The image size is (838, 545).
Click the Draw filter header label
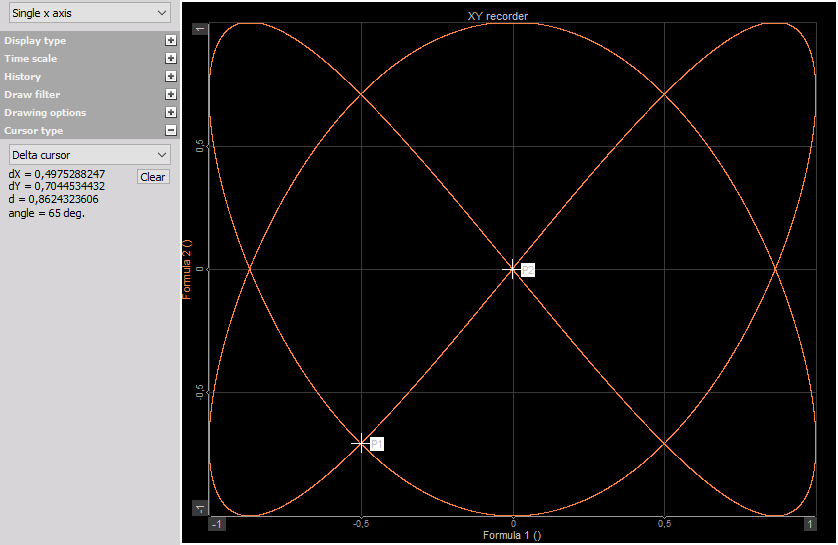[32, 95]
